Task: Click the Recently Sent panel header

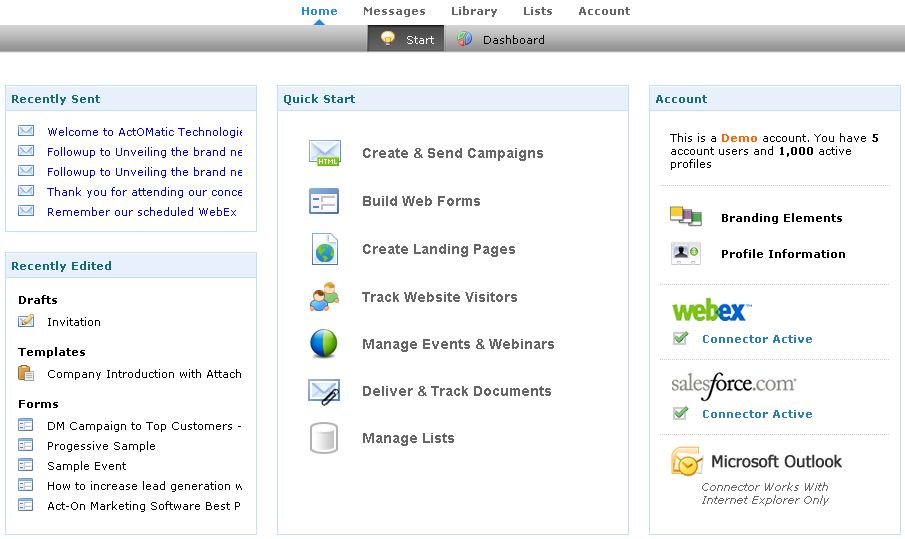Action: tap(131, 99)
